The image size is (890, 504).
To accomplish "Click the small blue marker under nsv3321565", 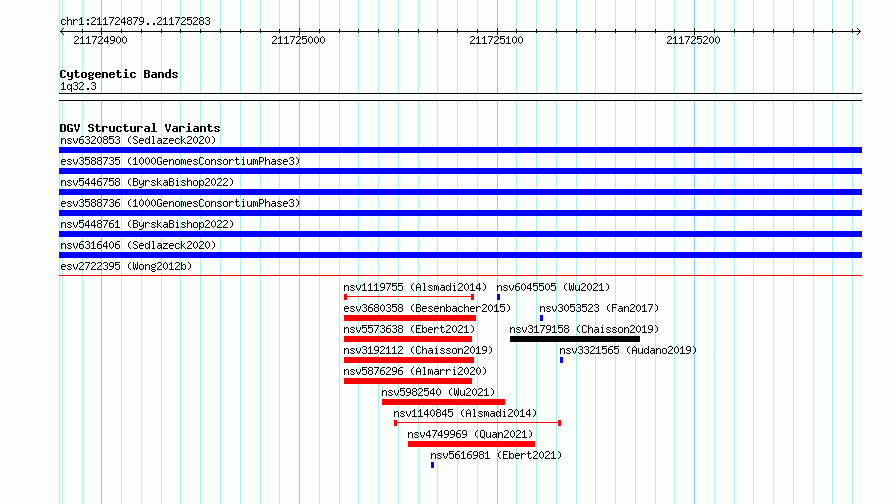I will tap(561, 360).
